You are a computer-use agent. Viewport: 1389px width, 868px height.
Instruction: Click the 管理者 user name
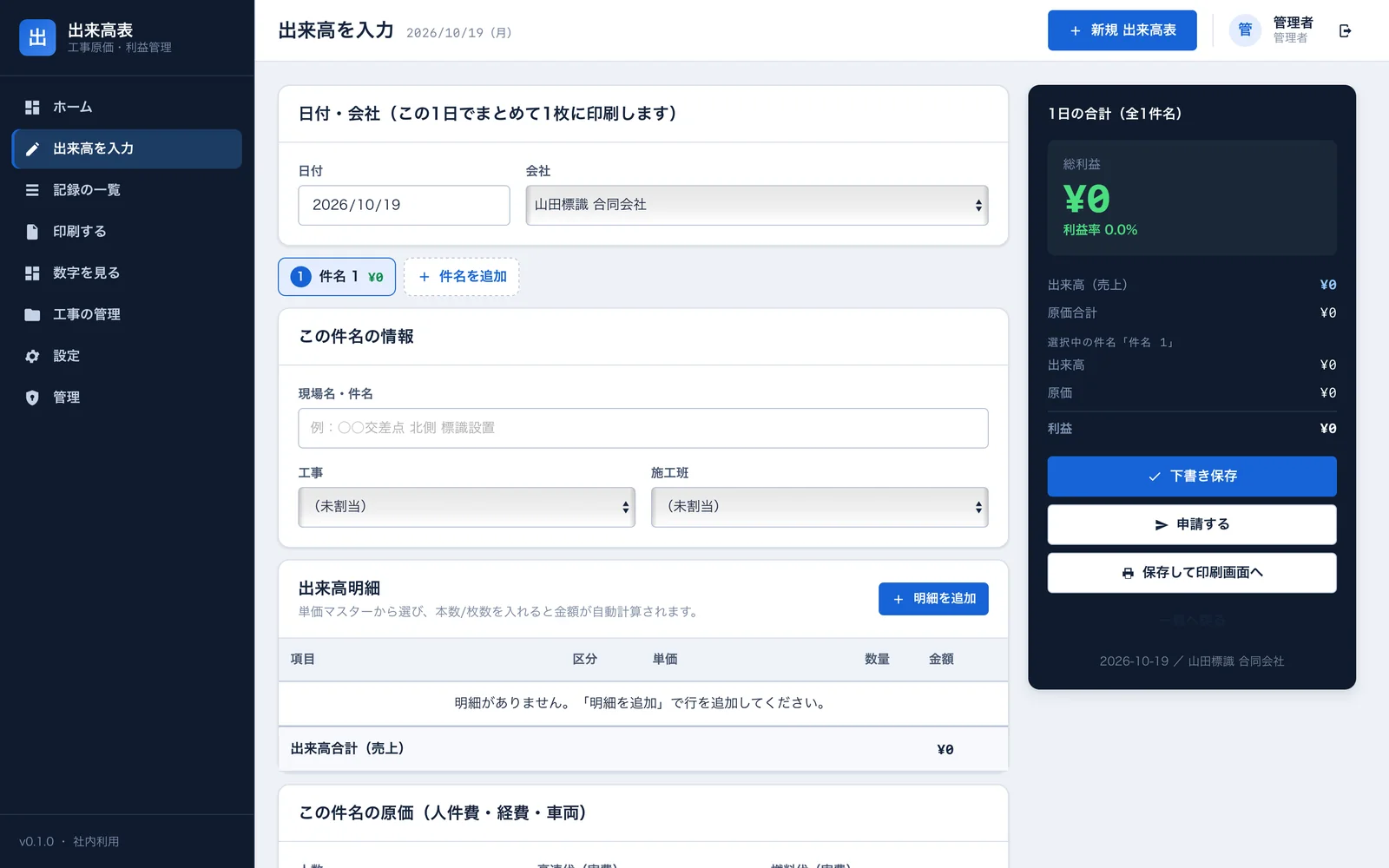point(1293,23)
